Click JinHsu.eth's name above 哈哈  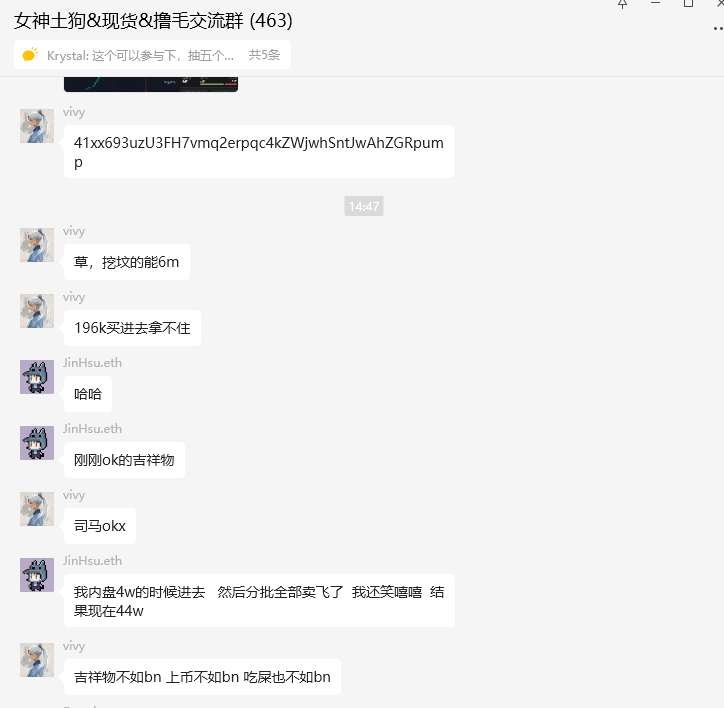pyautogui.click(x=92, y=363)
